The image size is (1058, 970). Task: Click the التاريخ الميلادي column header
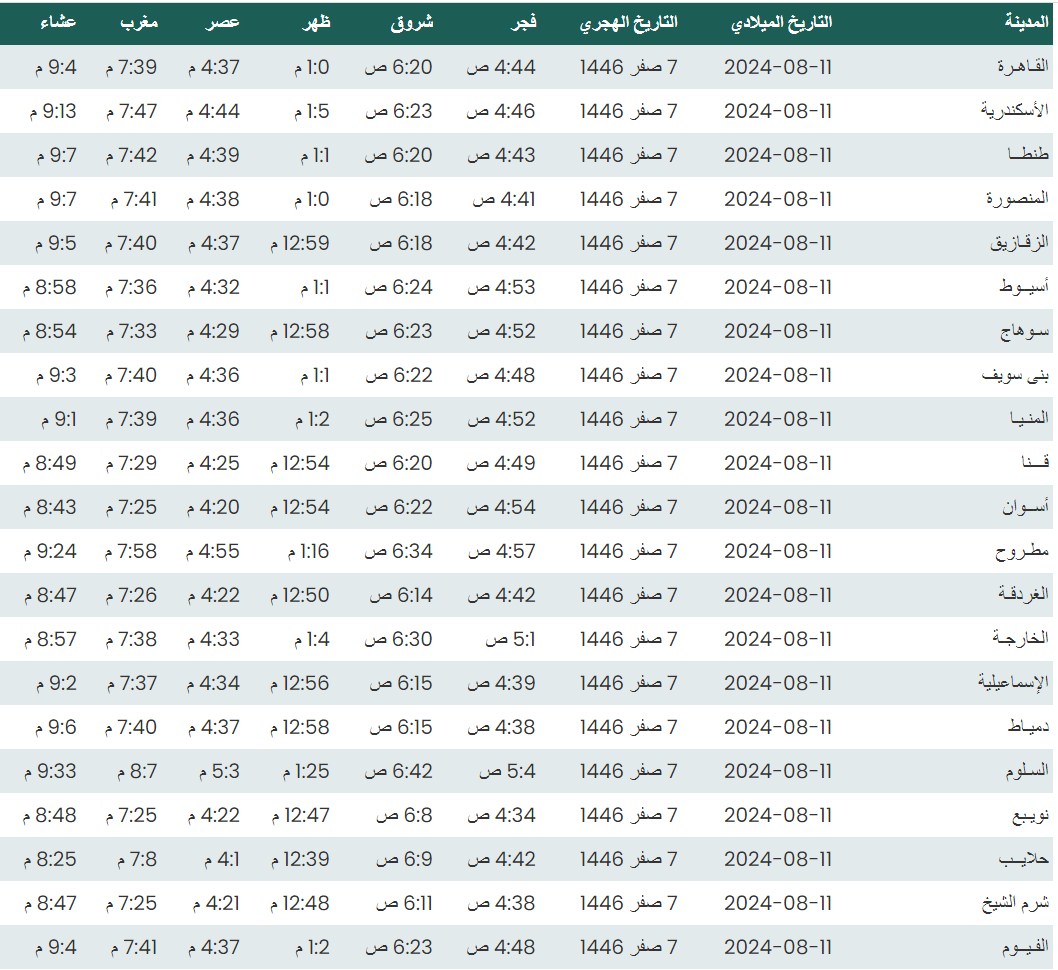point(782,23)
